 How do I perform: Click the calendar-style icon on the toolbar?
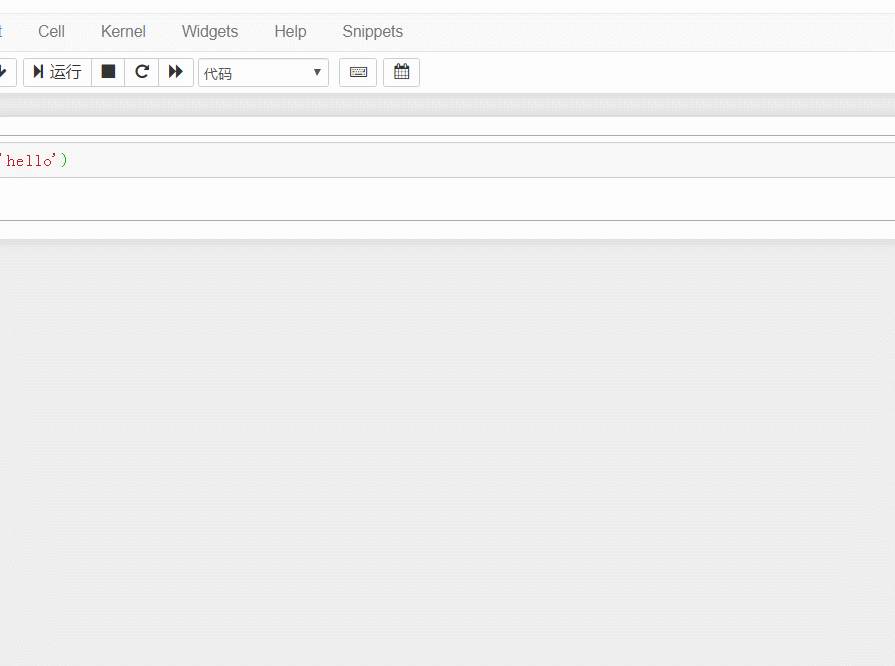point(401,71)
